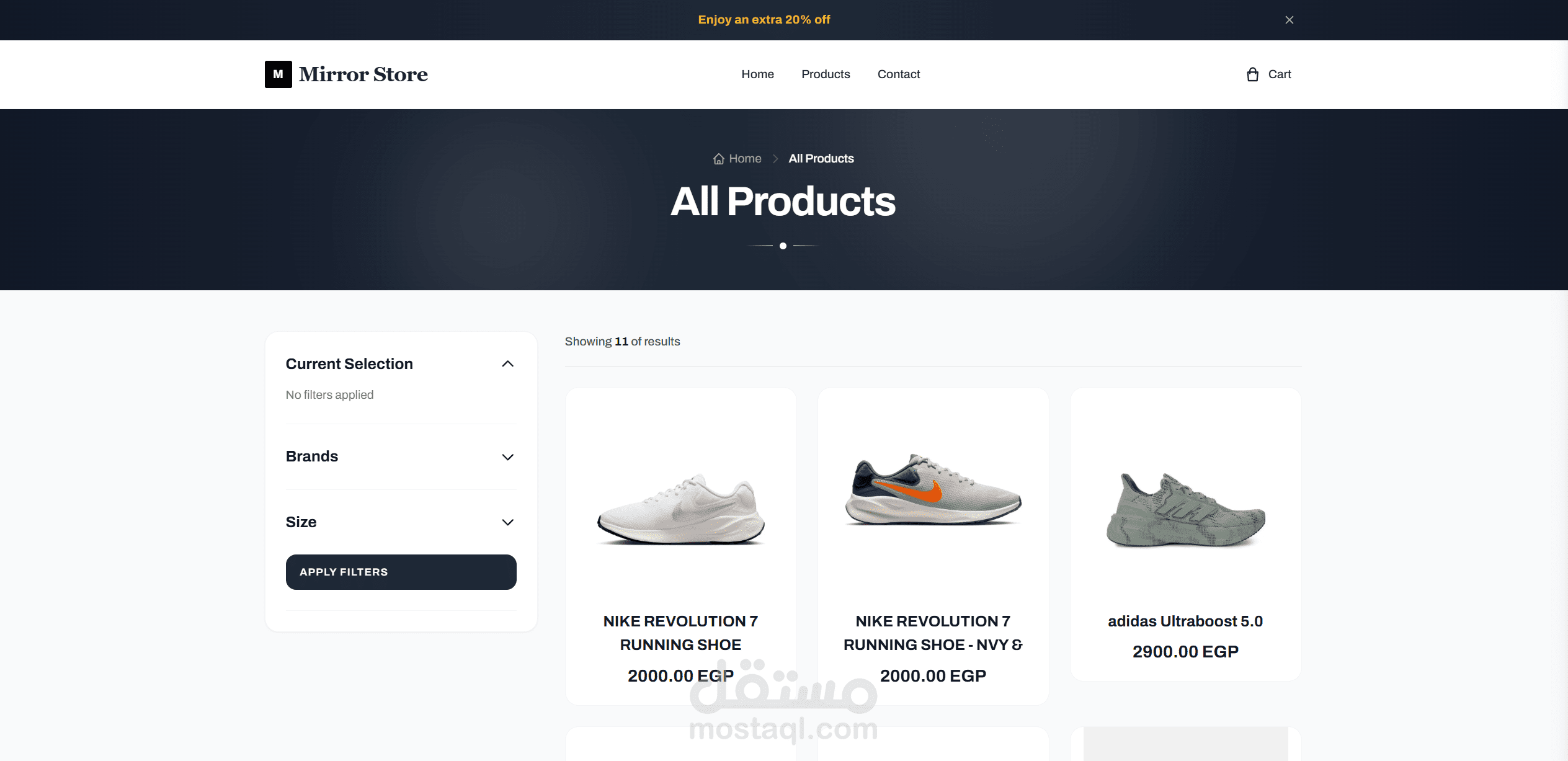Viewport: 1568px width, 761px height.
Task: Open the shopping bag cart icon
Action: pos(1252,74)
